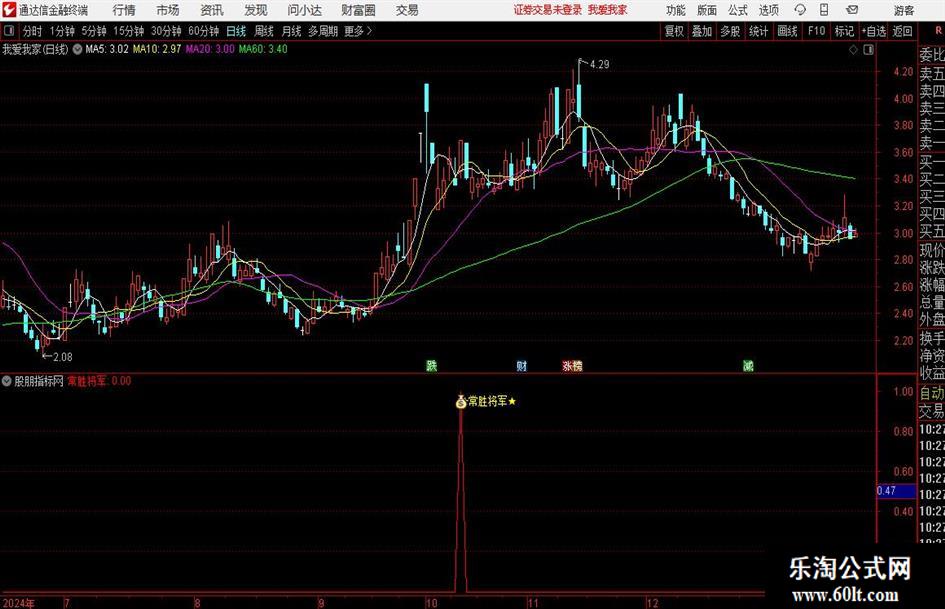Click the 常胜将军: 0.00 indicator value
The height and width of the screenshot is (609, 945).
click(99, 381)
